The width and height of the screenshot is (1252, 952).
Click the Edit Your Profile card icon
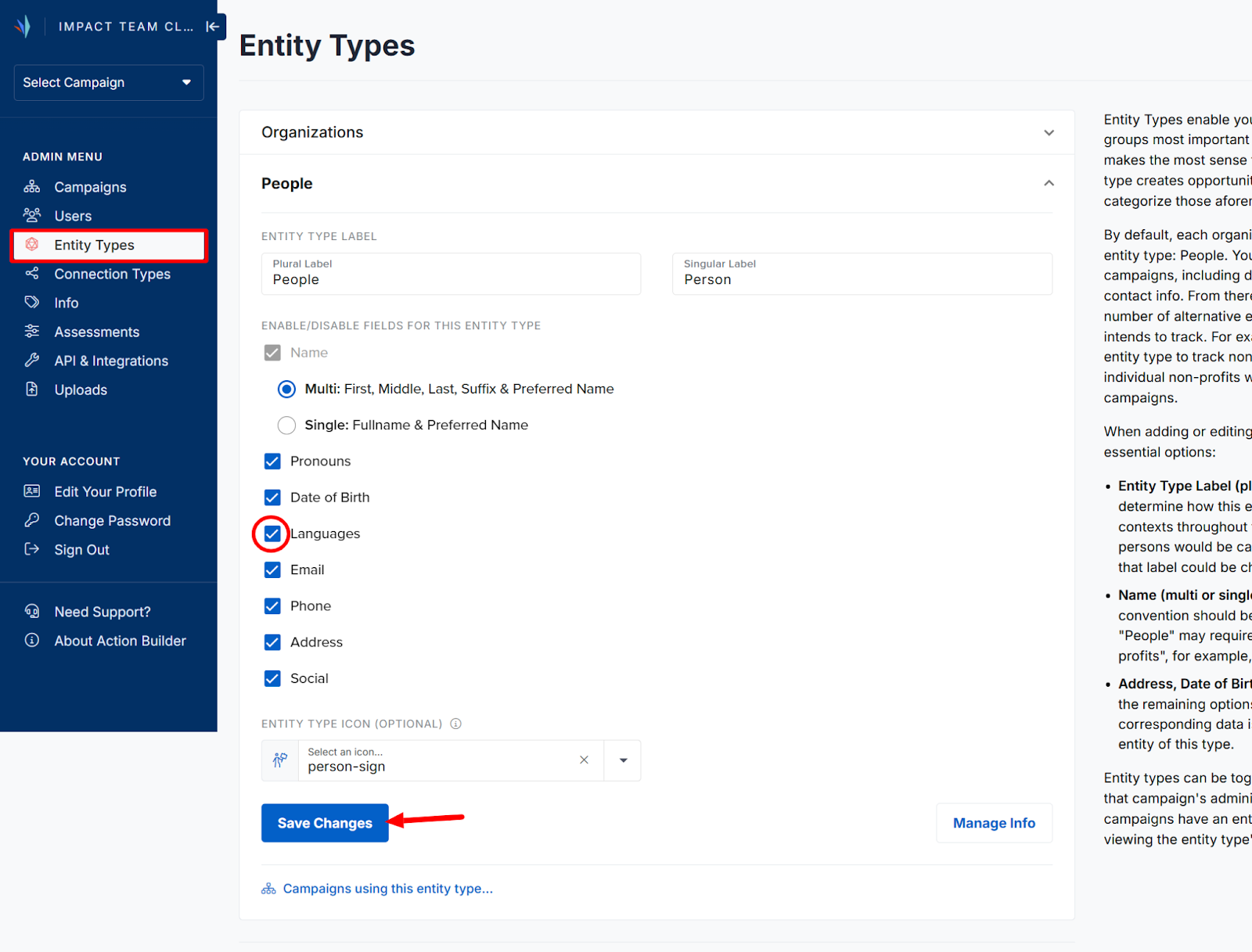coord(32,491)
